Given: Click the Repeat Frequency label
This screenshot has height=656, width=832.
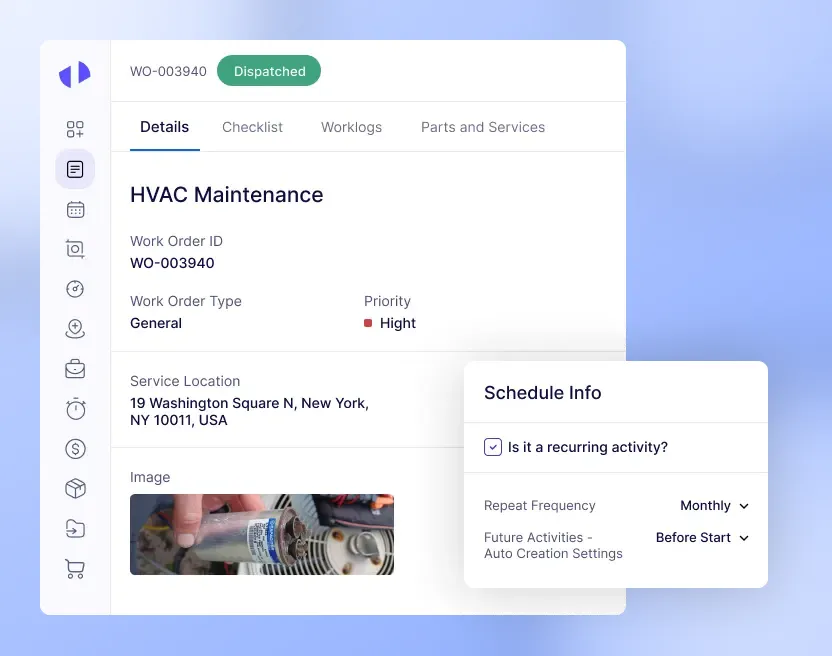Looking at the screenshot, I should click(540, 505).
